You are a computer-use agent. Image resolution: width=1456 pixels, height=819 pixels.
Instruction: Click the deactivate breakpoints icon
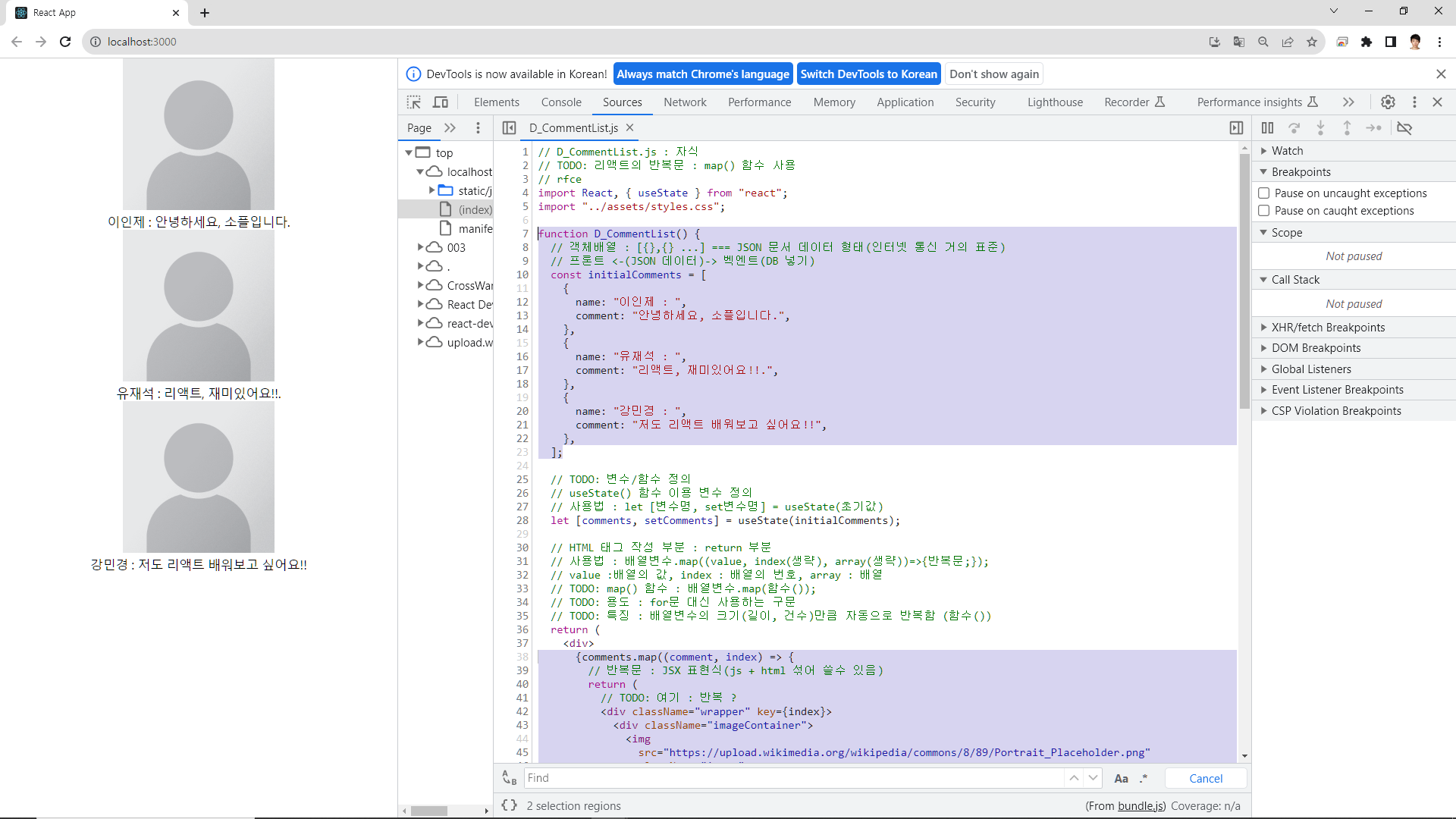pyautogui.click(x=1404, y=128)
